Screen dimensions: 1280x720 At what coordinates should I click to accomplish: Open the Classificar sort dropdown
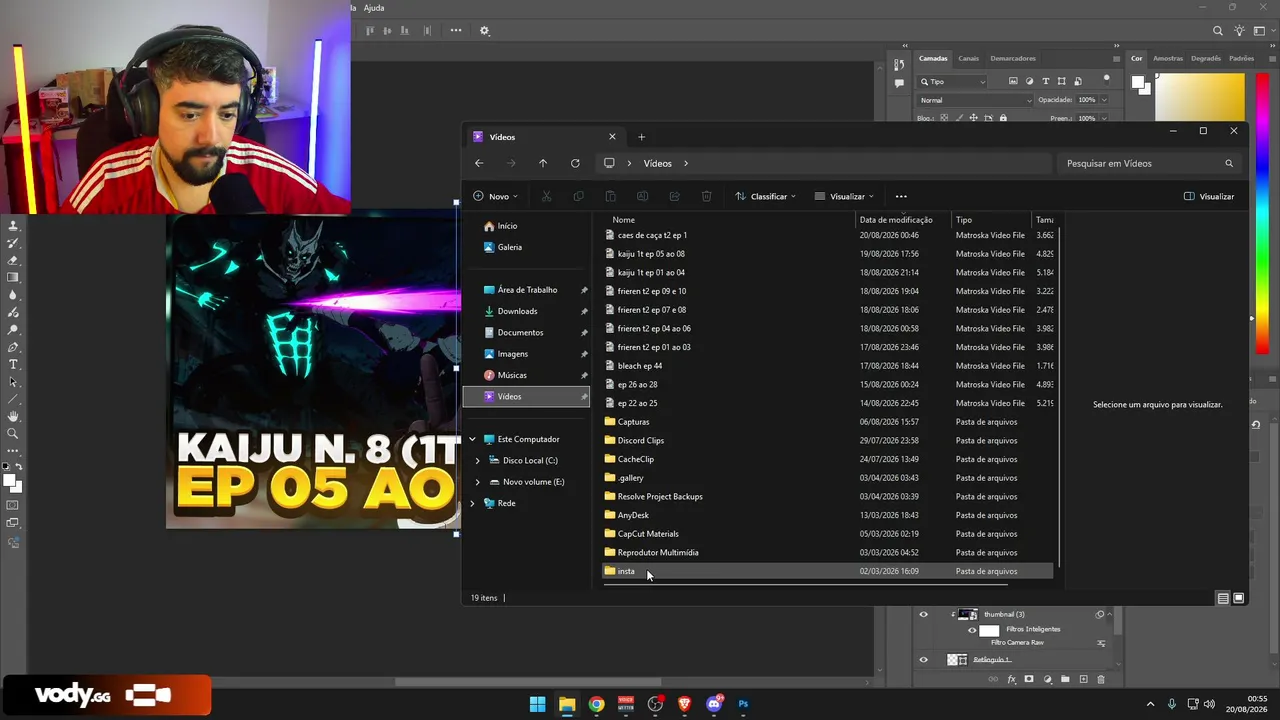(765, 196)
